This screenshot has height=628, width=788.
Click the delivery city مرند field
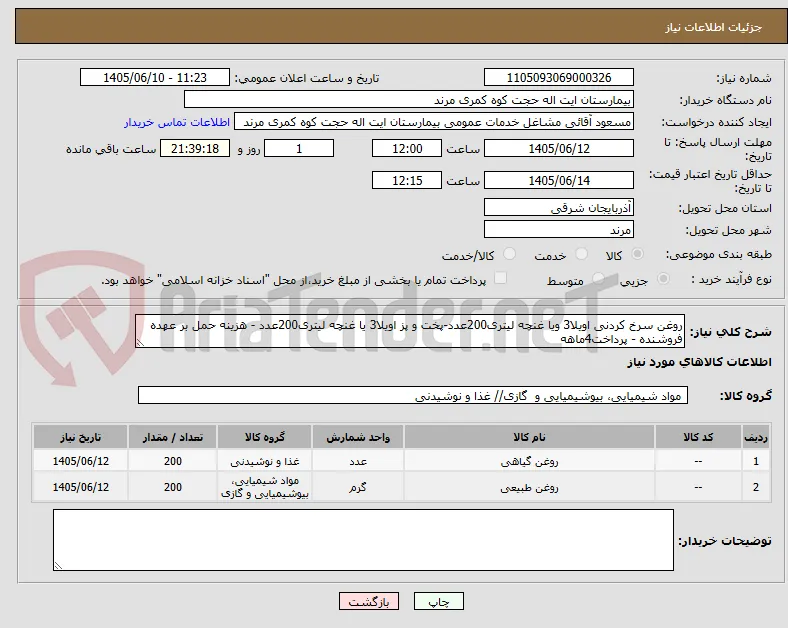(x=559, y=230)
